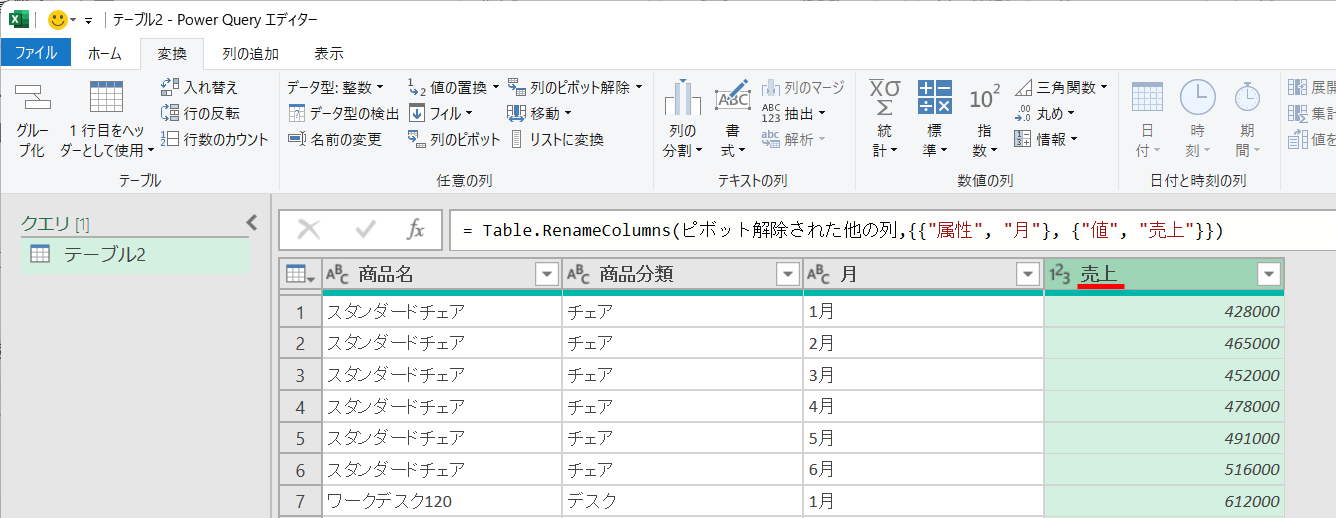Image resolution: width=1336 pixels, height=518 pixels.
Task: Click the 6月 cell
Action: pos(923,469)
